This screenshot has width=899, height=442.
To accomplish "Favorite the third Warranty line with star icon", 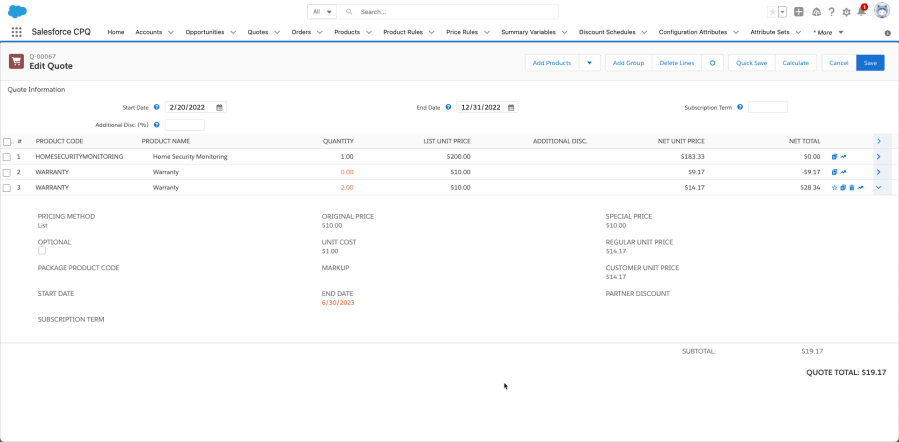I will tap(835, 187).
